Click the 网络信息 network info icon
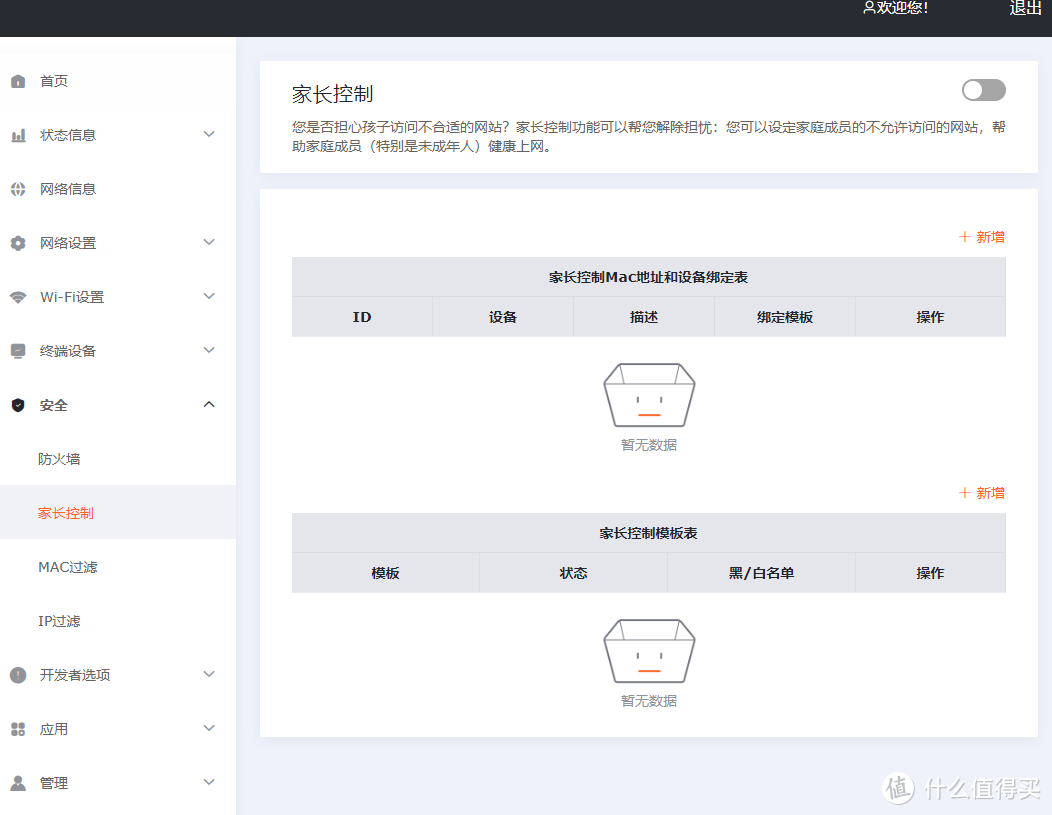 17,188
